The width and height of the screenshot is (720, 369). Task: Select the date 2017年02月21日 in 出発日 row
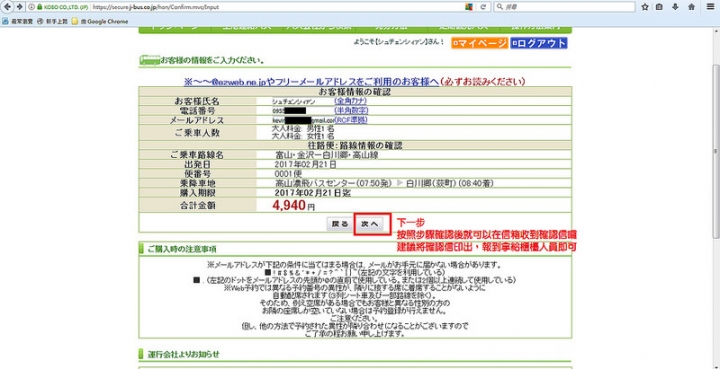click(305, 164)
